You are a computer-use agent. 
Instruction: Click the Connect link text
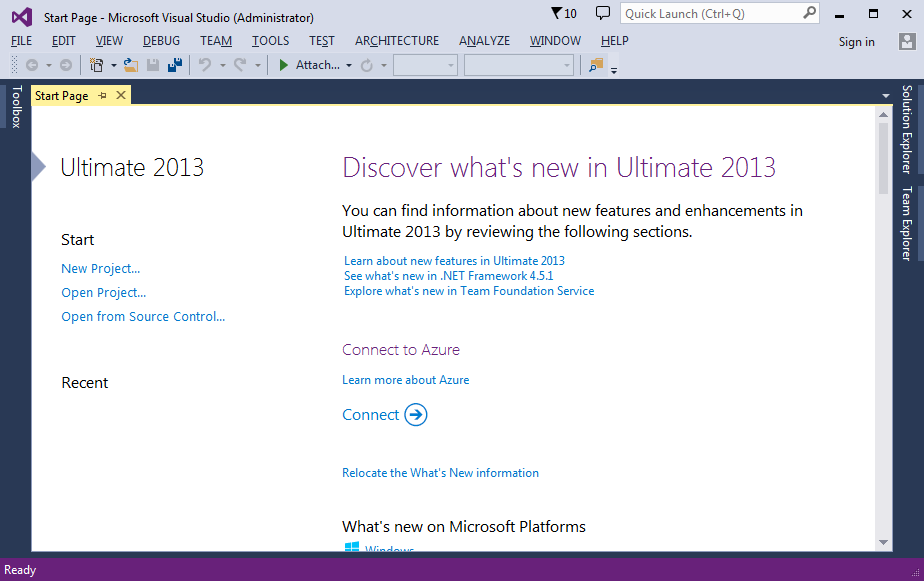(371, 415)
